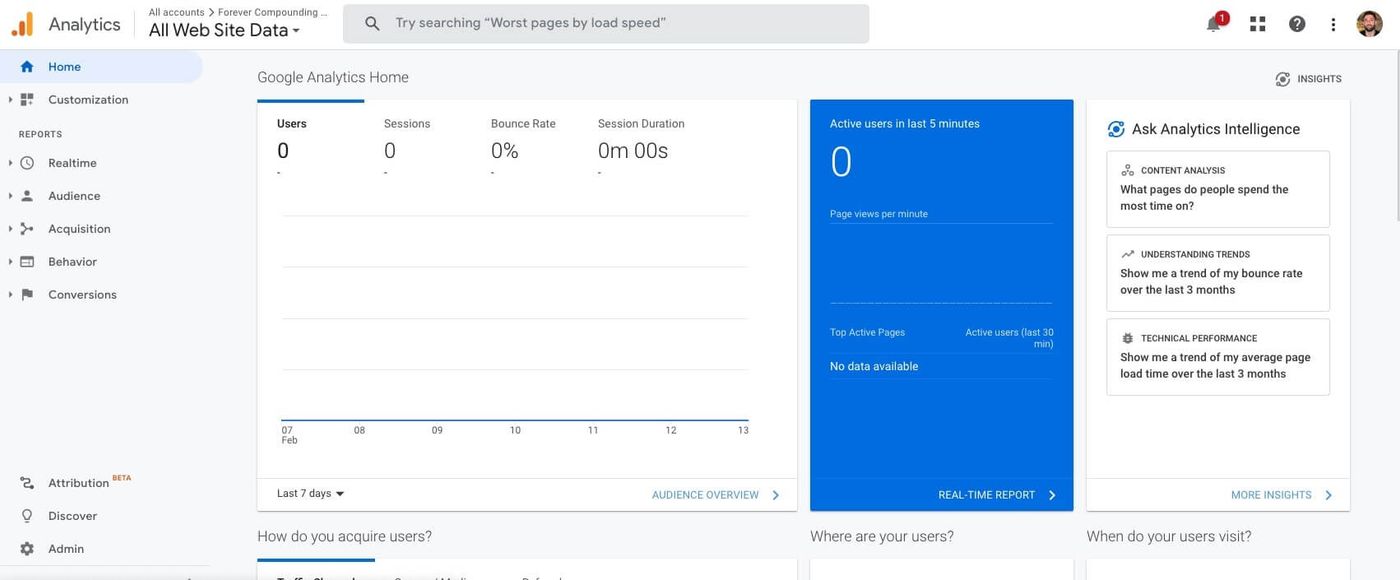Viewport: 1400px width, 580px height.
Task: Click the search magnifier icon
Action: 372,23
